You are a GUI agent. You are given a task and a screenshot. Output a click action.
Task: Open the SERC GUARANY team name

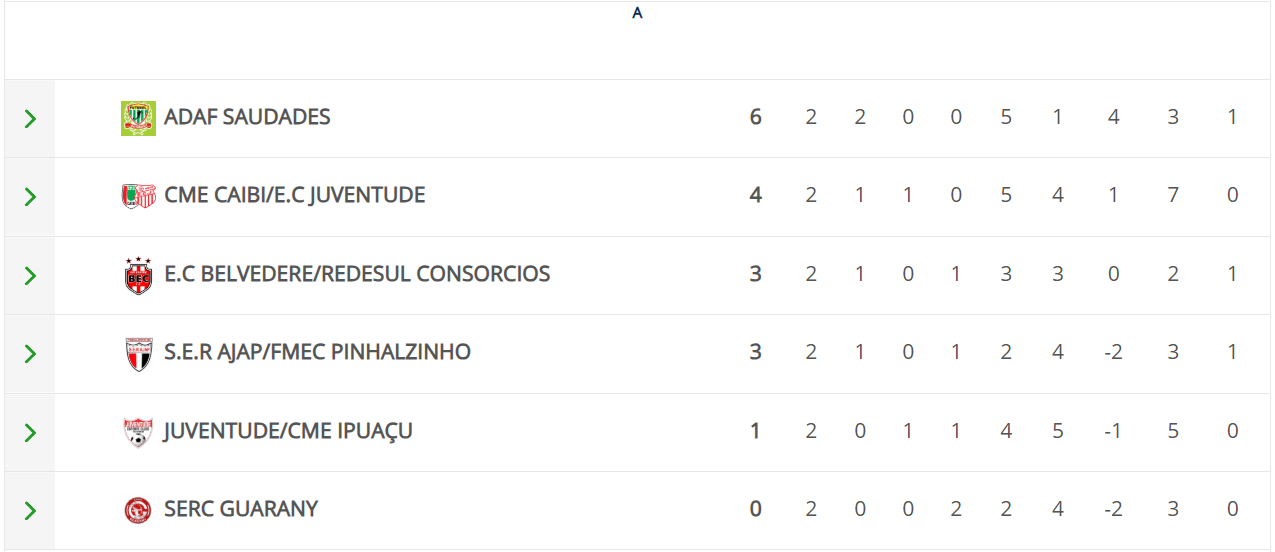(241, 509)
